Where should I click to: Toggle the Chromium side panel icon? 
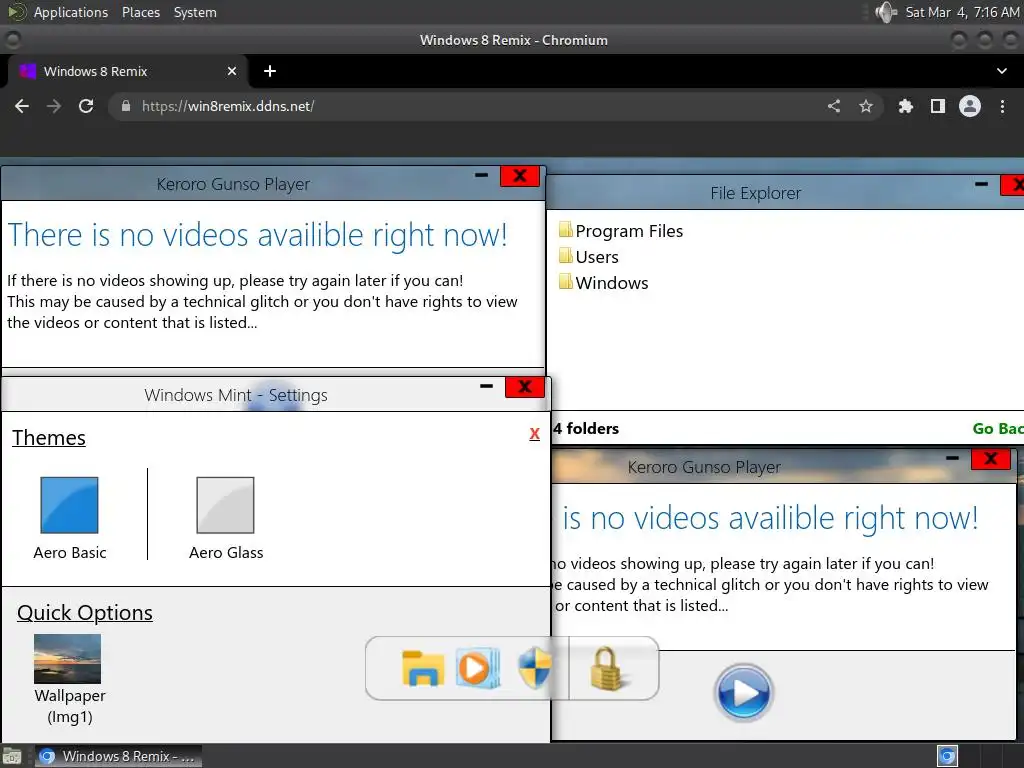pos(938,106)
